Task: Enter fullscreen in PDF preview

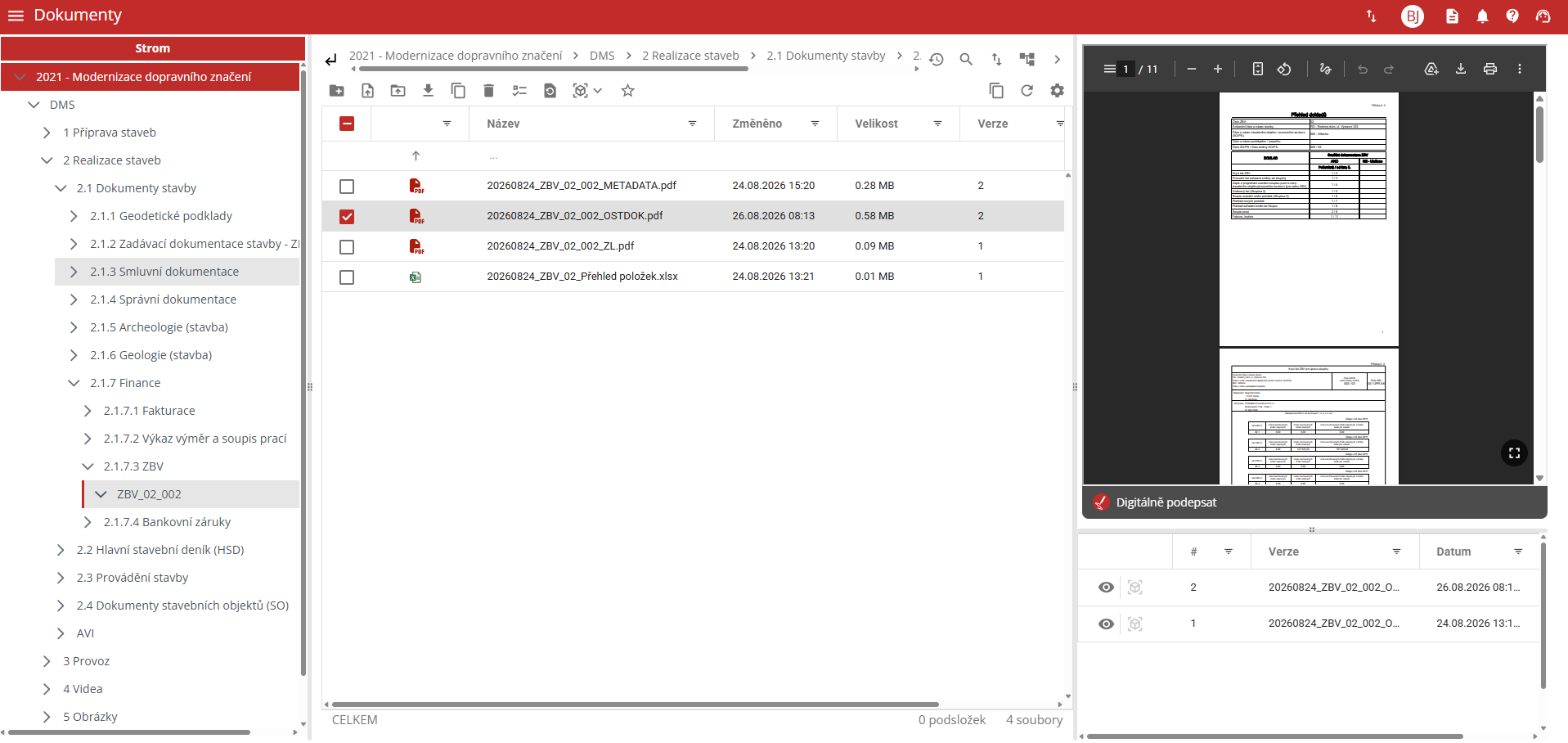Action: coord(1514,453)
